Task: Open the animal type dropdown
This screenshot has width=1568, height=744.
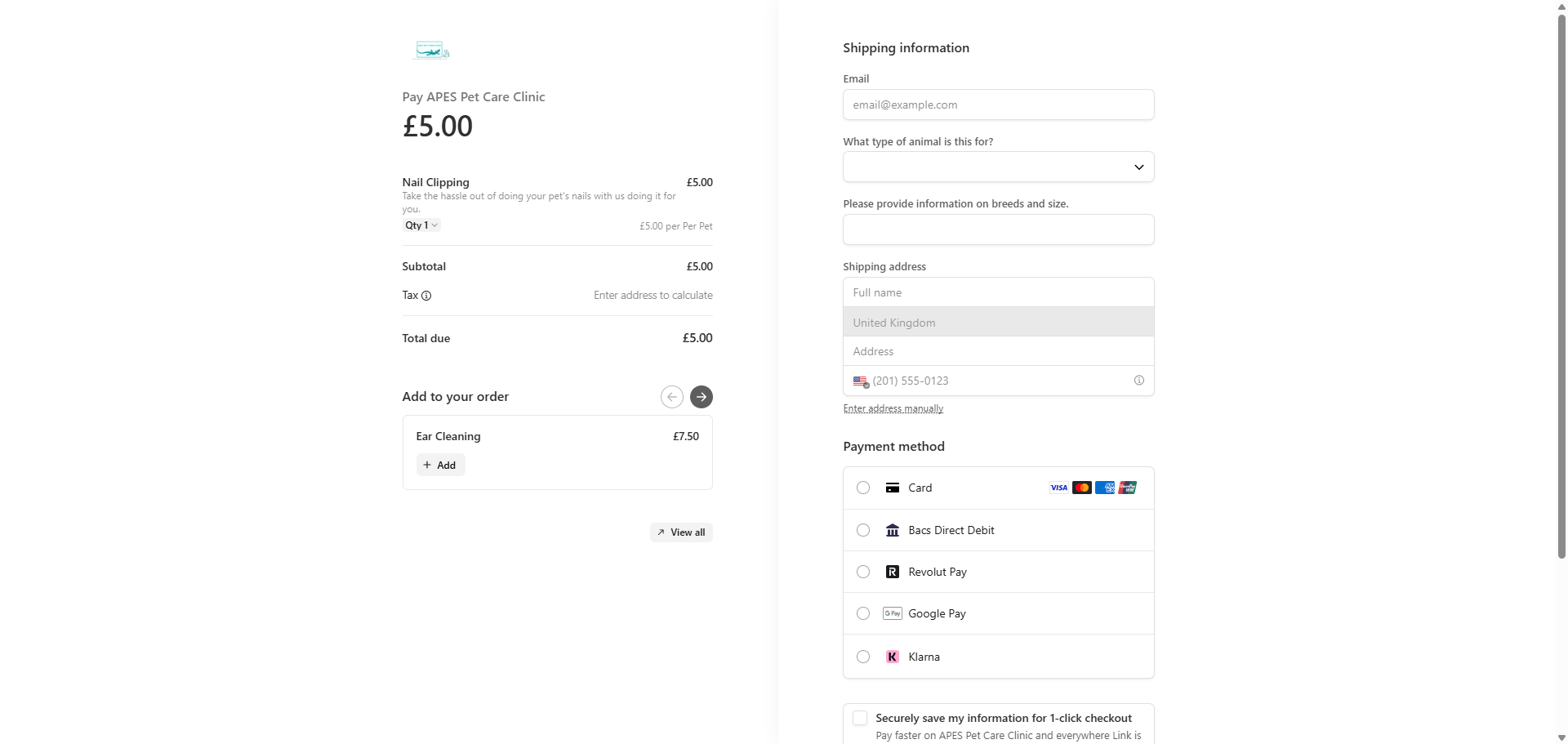Action: (x=998, y=167)
